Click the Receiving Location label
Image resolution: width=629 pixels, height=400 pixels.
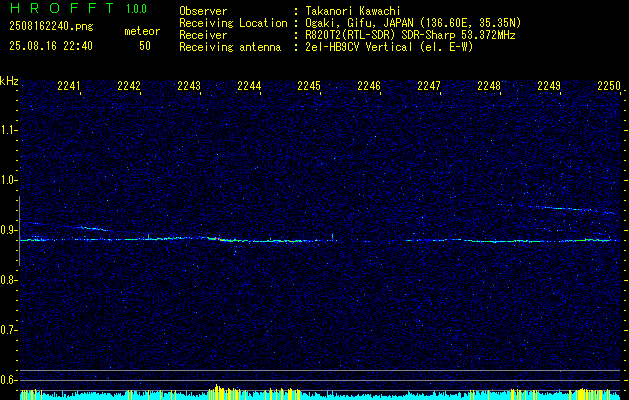[233, 23]
